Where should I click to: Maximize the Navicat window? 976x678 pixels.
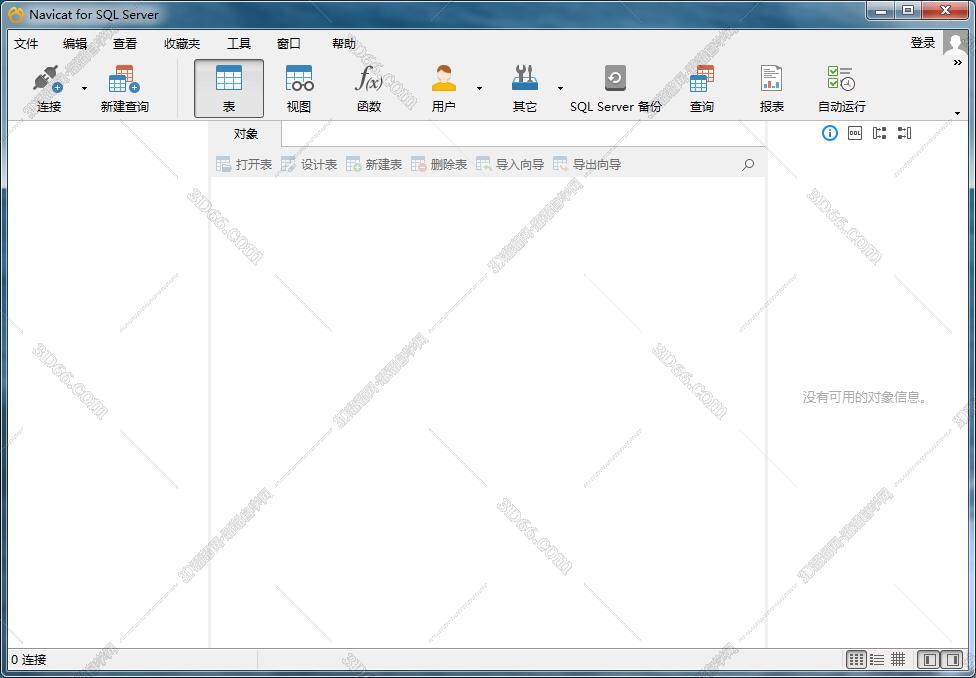click(x=908, y=10)
